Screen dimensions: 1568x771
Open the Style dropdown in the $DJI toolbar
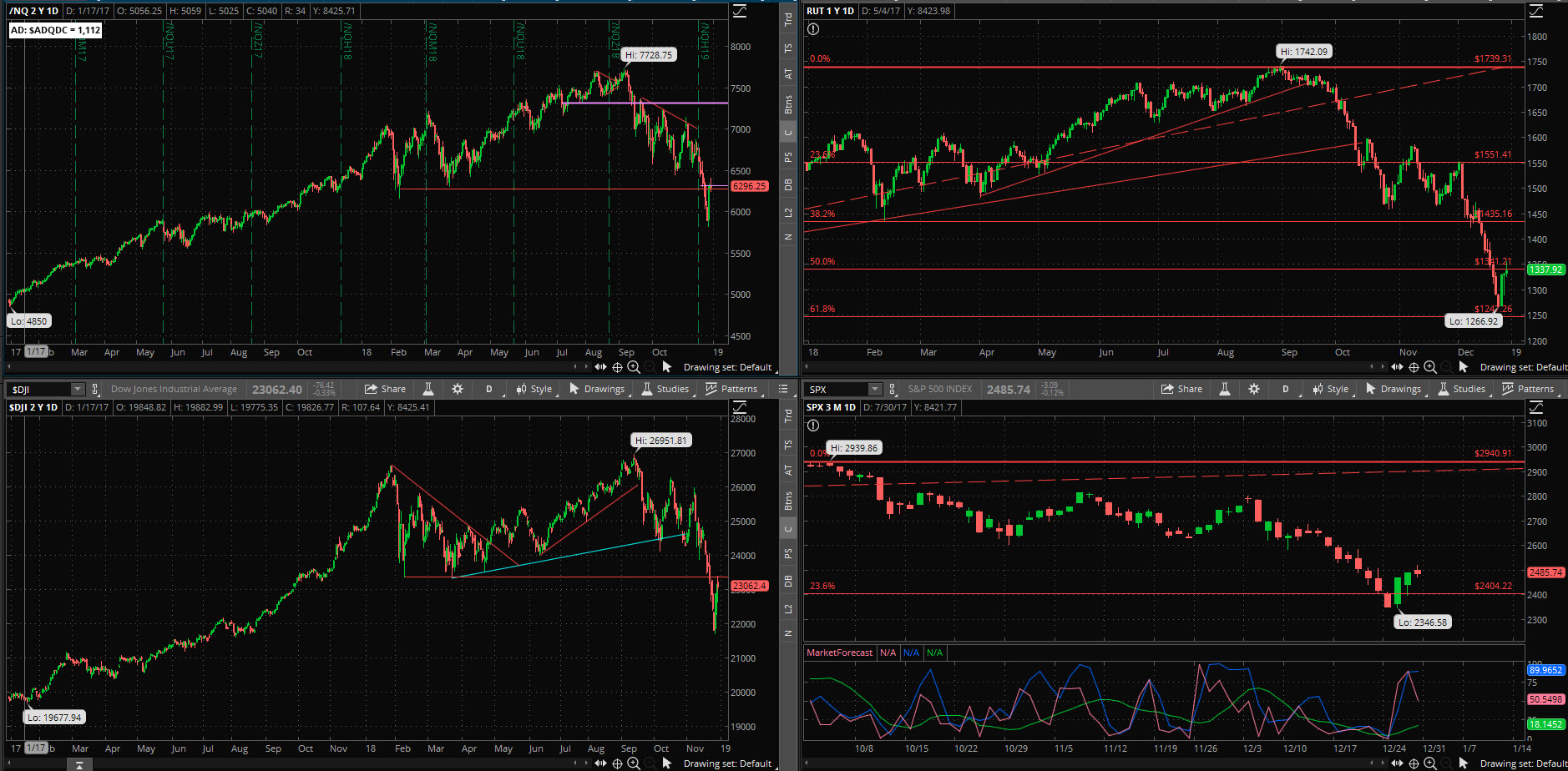pos(534,389)
